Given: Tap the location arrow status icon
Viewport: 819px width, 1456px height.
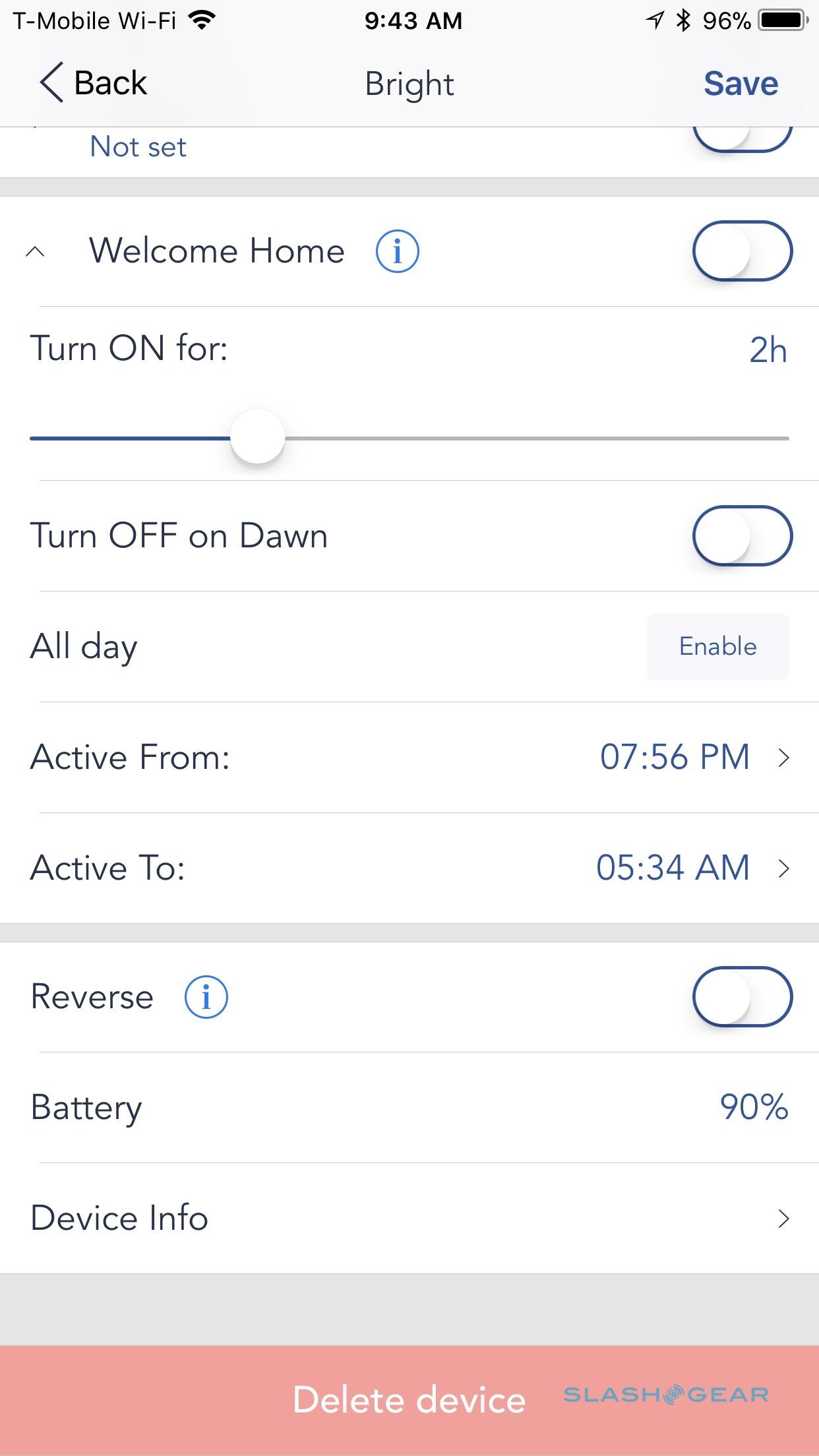Looking at the screenshot, I should pos(654,21).
